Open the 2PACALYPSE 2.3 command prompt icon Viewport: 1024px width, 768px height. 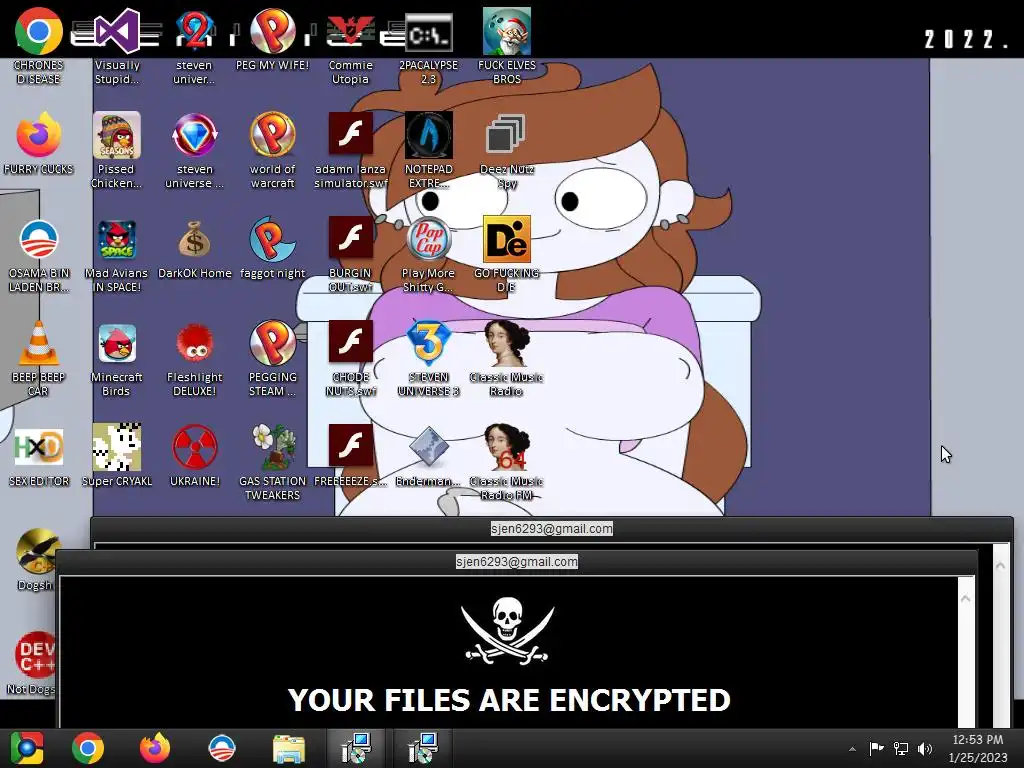[x=428, y=33]
